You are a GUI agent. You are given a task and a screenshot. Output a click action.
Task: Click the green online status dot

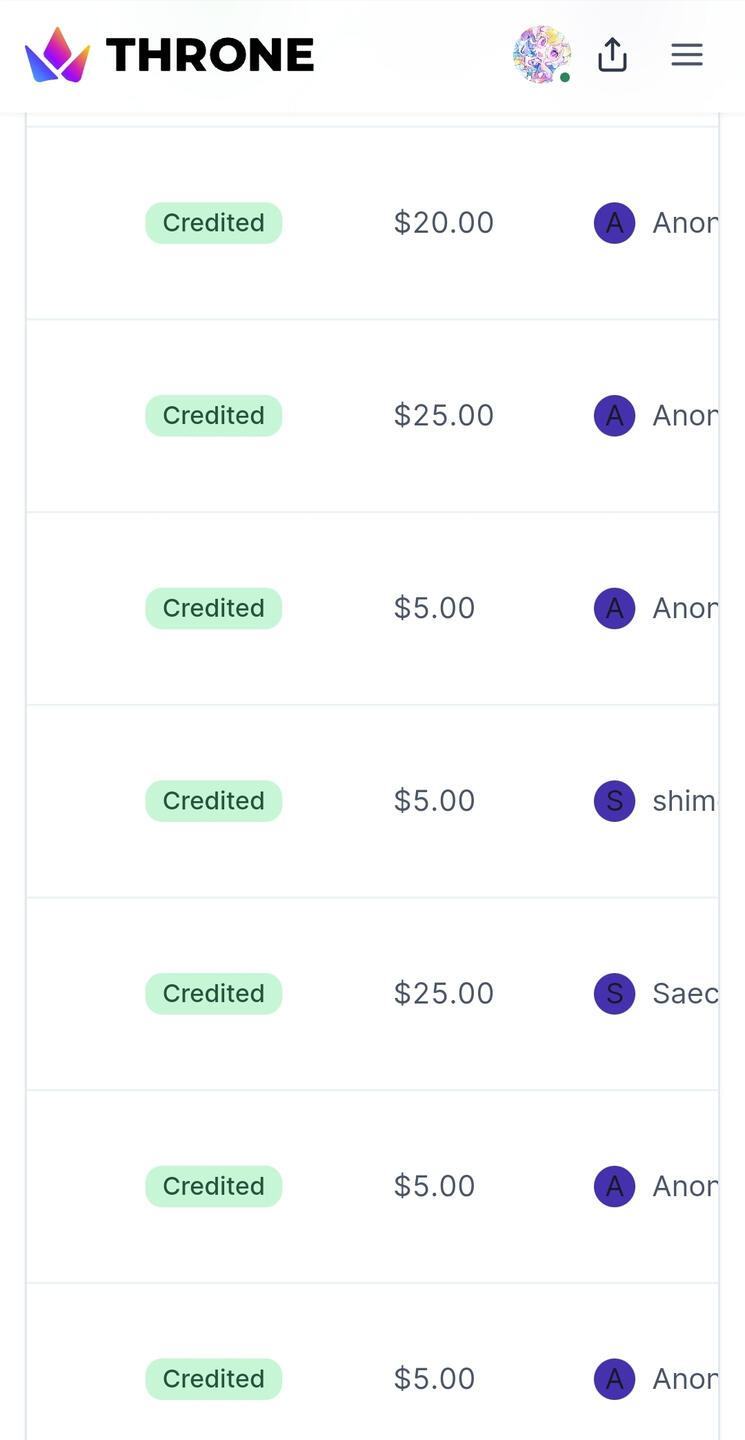click(x=565, y=78)
